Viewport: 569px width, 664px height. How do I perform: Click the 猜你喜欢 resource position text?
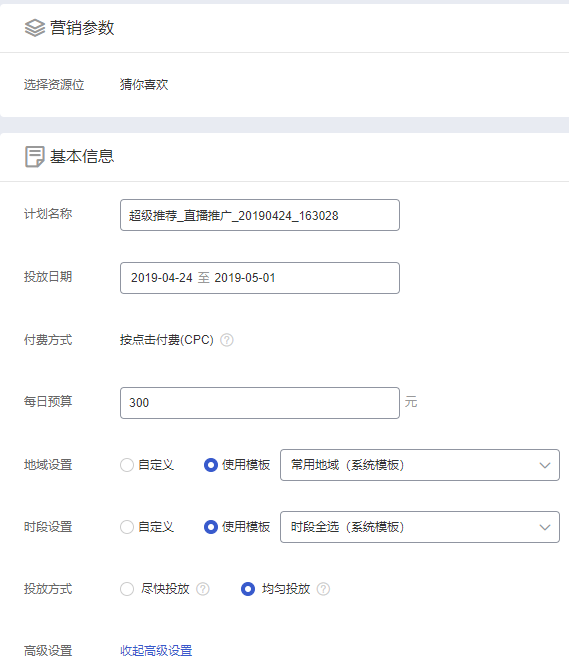tap(144, 85)
